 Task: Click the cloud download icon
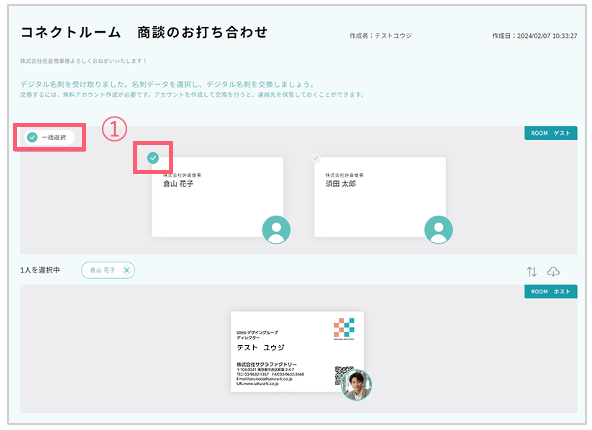553,271
